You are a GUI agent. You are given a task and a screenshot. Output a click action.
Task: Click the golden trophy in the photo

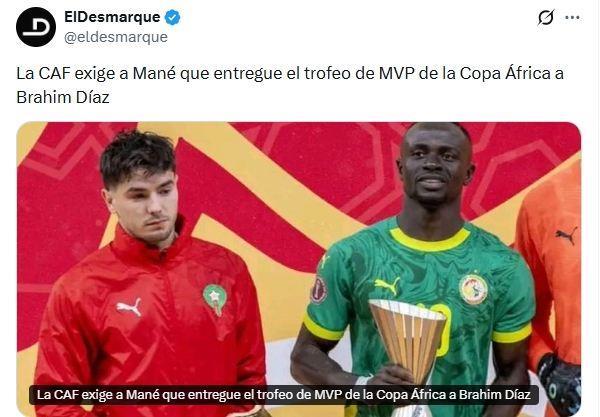(408, 340)
